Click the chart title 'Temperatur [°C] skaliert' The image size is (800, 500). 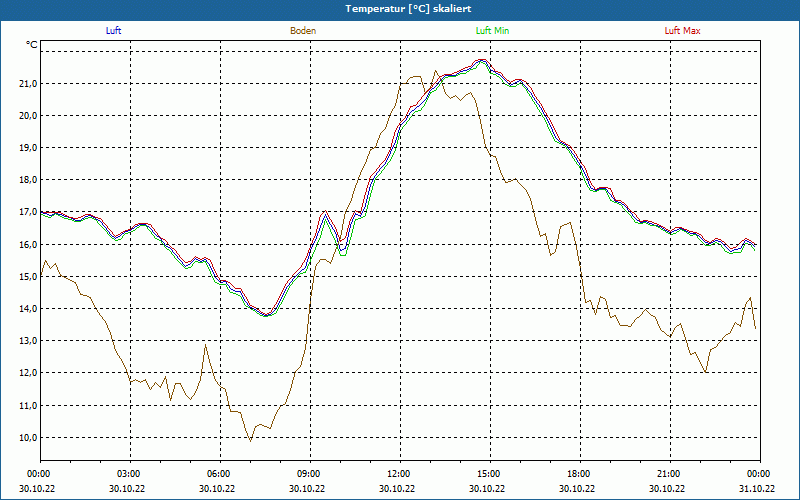coord(408,9)
